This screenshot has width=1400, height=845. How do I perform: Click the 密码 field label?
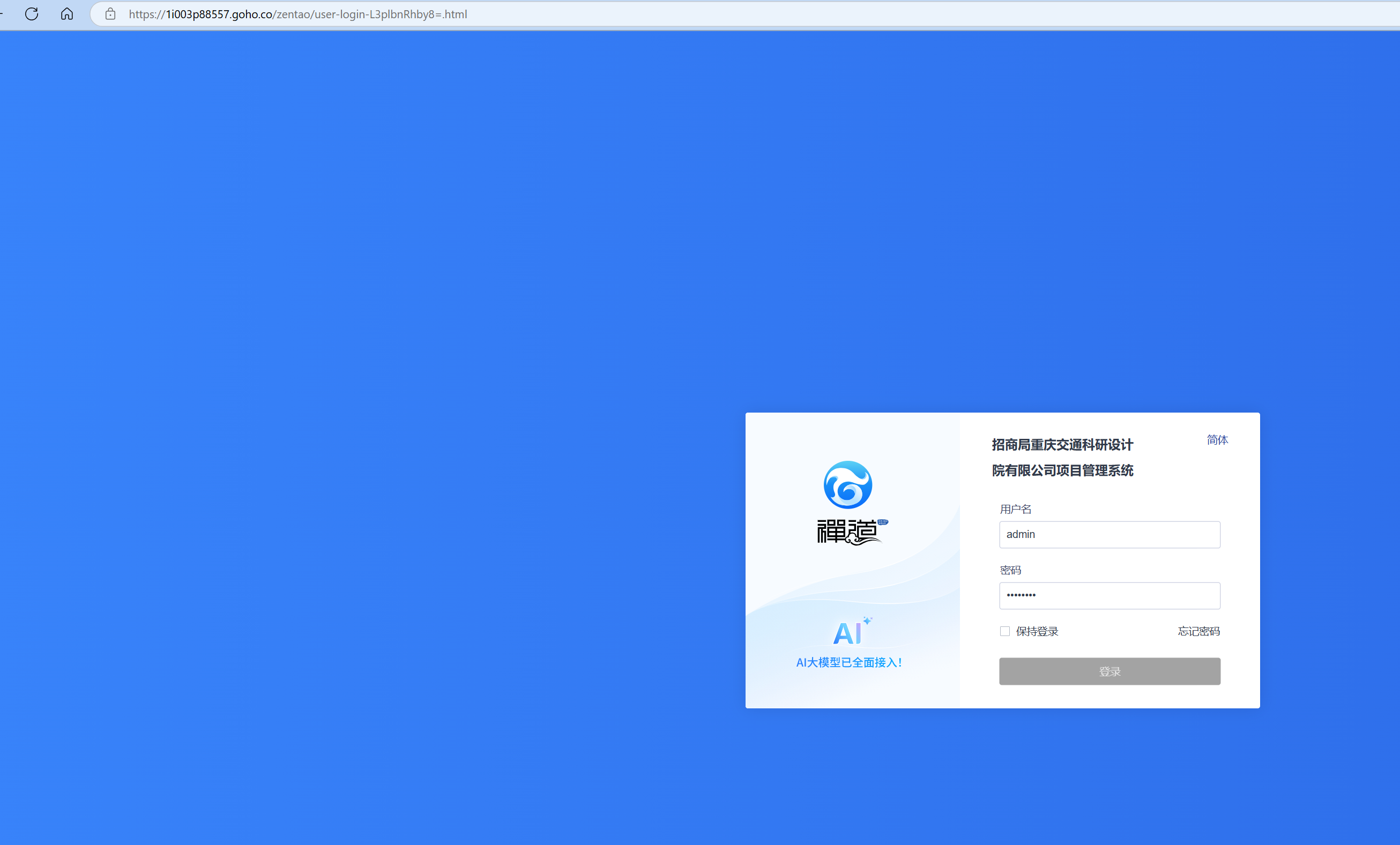point(1010,570)
